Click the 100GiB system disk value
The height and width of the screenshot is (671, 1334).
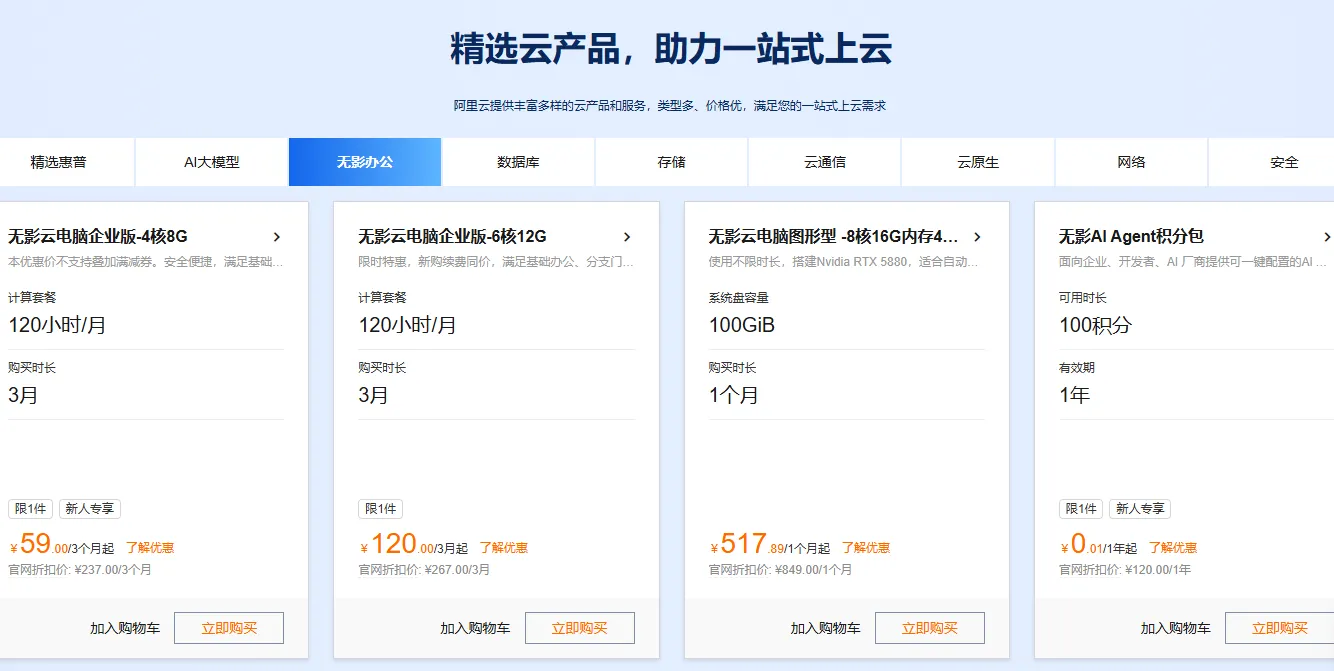point(742,325)
